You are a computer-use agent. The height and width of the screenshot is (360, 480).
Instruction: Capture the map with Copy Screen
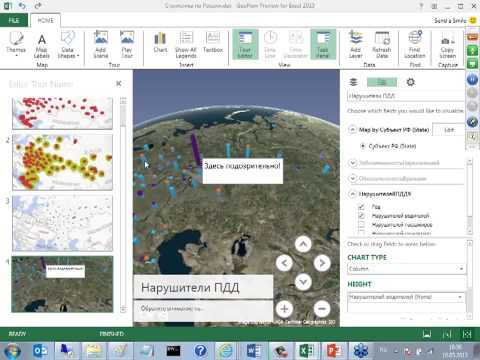pos(447,45)
